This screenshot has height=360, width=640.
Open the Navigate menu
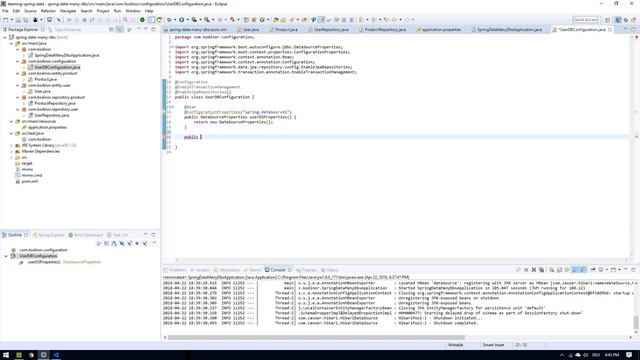coord(68,11)
